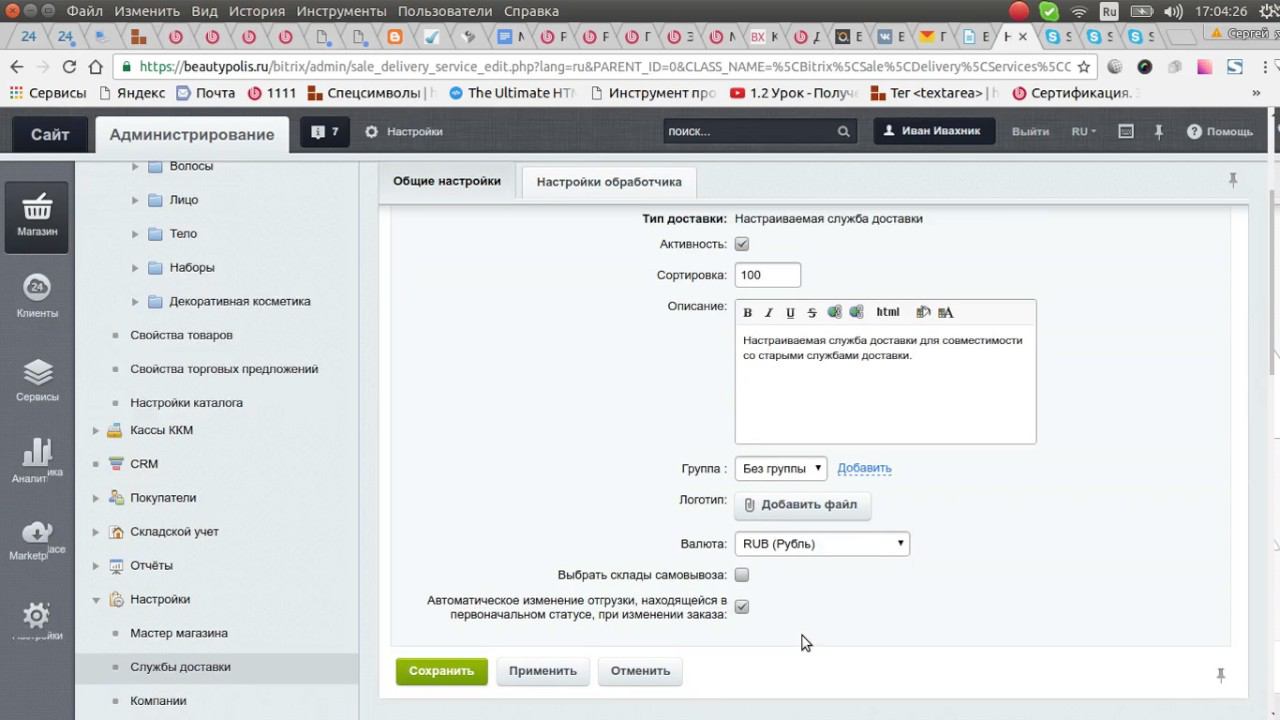Click the Выйти link
This screenshot has height=720, width=1280.
[x=1030, y=131]
